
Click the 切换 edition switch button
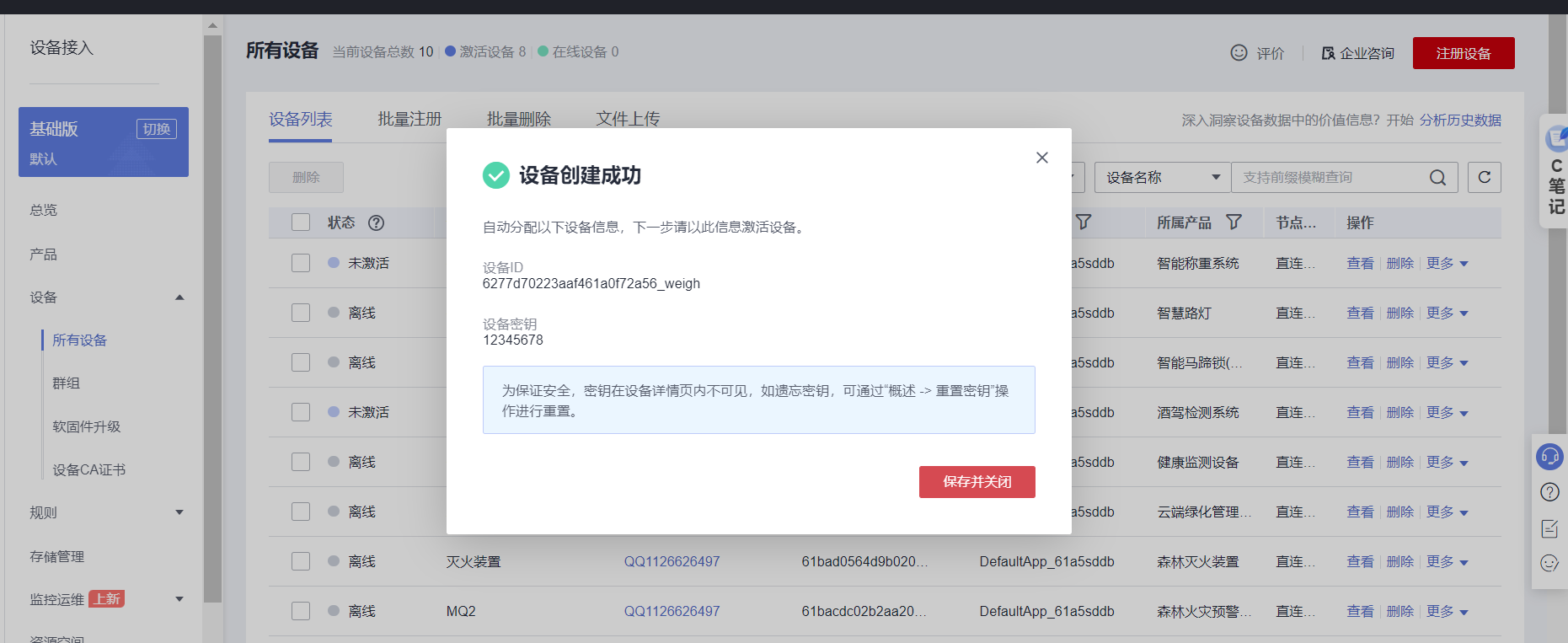tap(157, 129)
